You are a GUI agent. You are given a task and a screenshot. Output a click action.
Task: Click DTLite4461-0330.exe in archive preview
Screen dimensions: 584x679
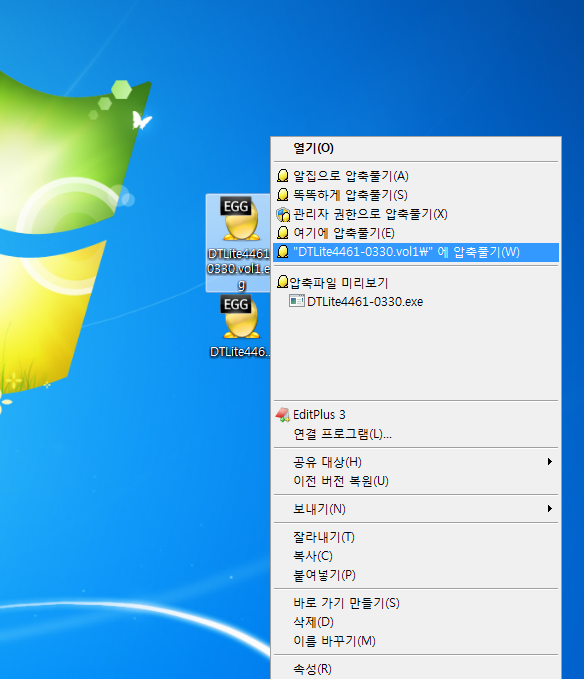click(365, 301)
